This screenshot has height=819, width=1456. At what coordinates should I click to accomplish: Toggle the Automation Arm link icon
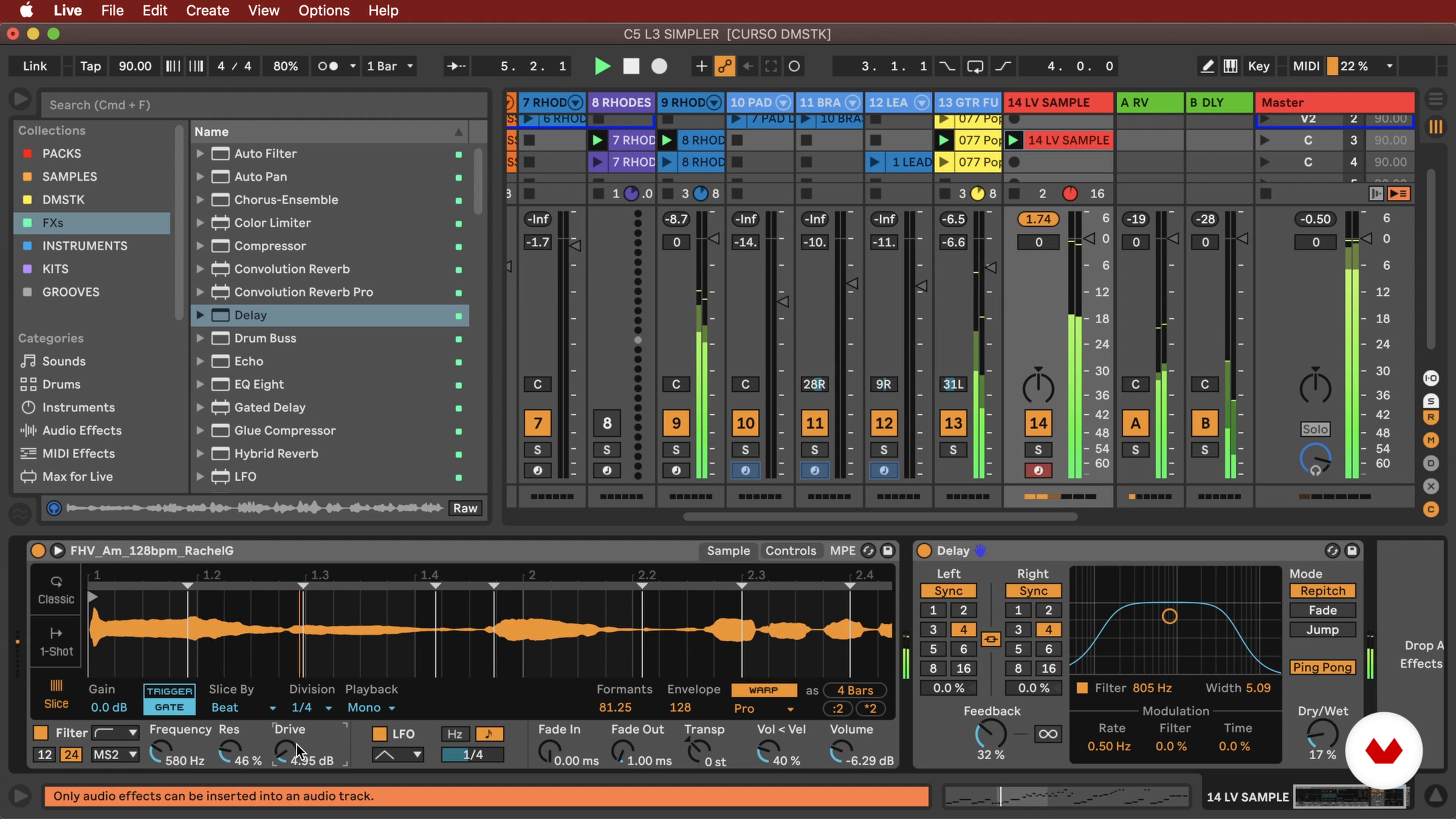725,66
